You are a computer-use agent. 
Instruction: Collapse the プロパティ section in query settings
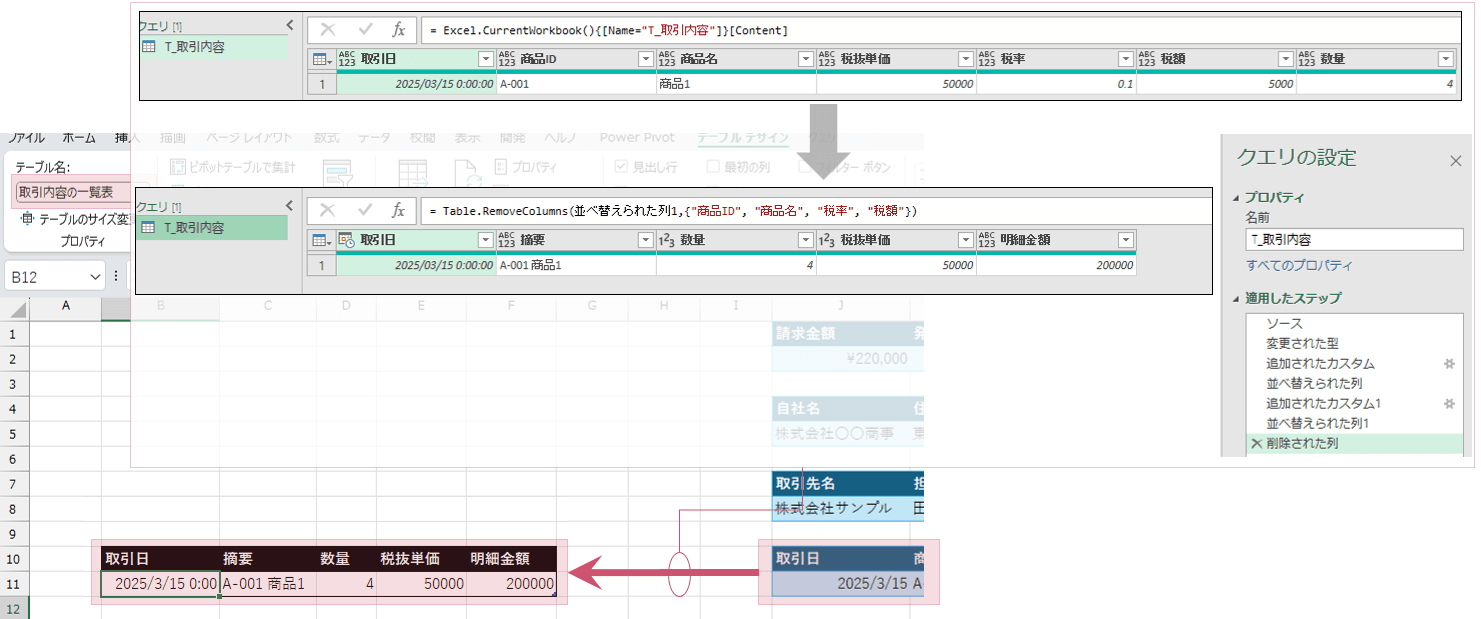click(1239, 198)
